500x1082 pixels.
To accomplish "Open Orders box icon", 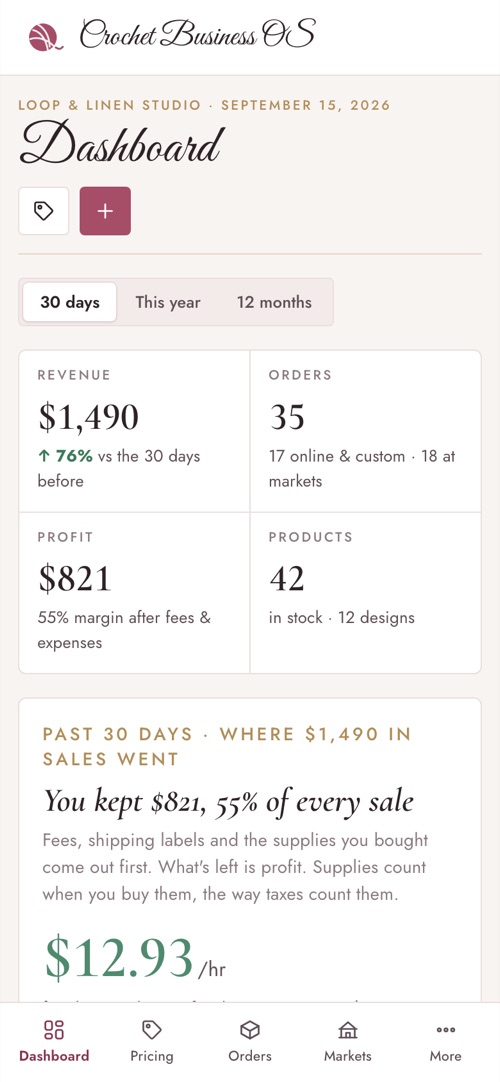I will [250, 1030].
